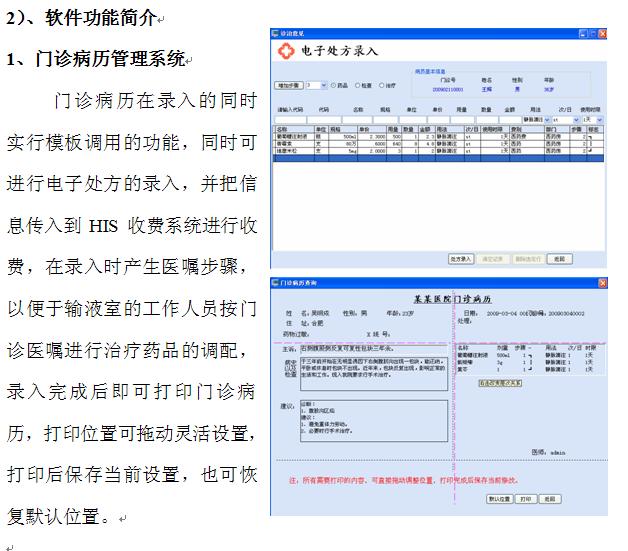Screen dimensions: 628x551
Task: Close the 诊治意见 prescription window
Action: pyautogui.click(x=602, y=32)
